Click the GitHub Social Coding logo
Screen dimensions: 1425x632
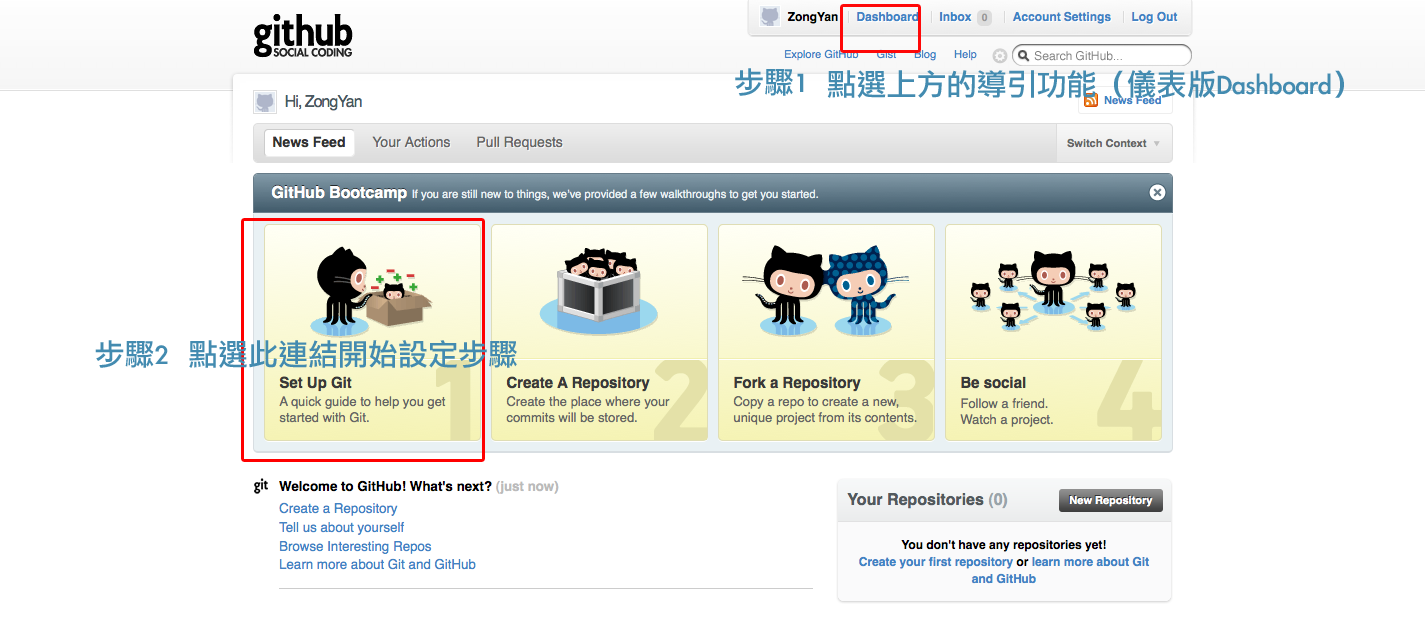303,36
